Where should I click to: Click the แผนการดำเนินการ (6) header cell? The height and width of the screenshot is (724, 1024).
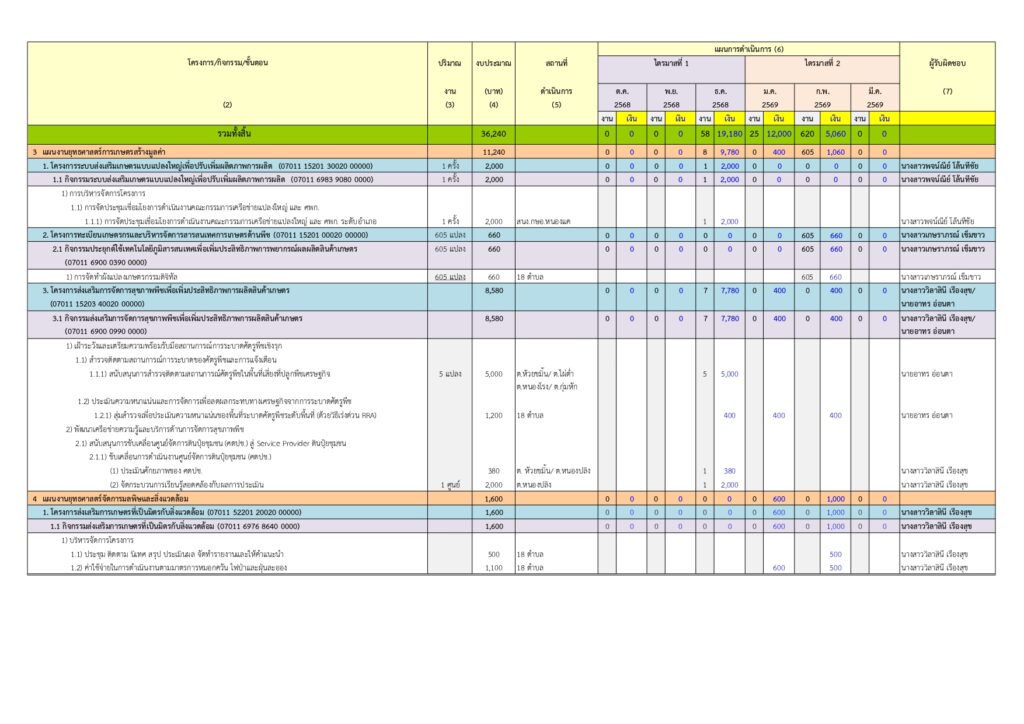pyautogui.click(x=748, y=48)
